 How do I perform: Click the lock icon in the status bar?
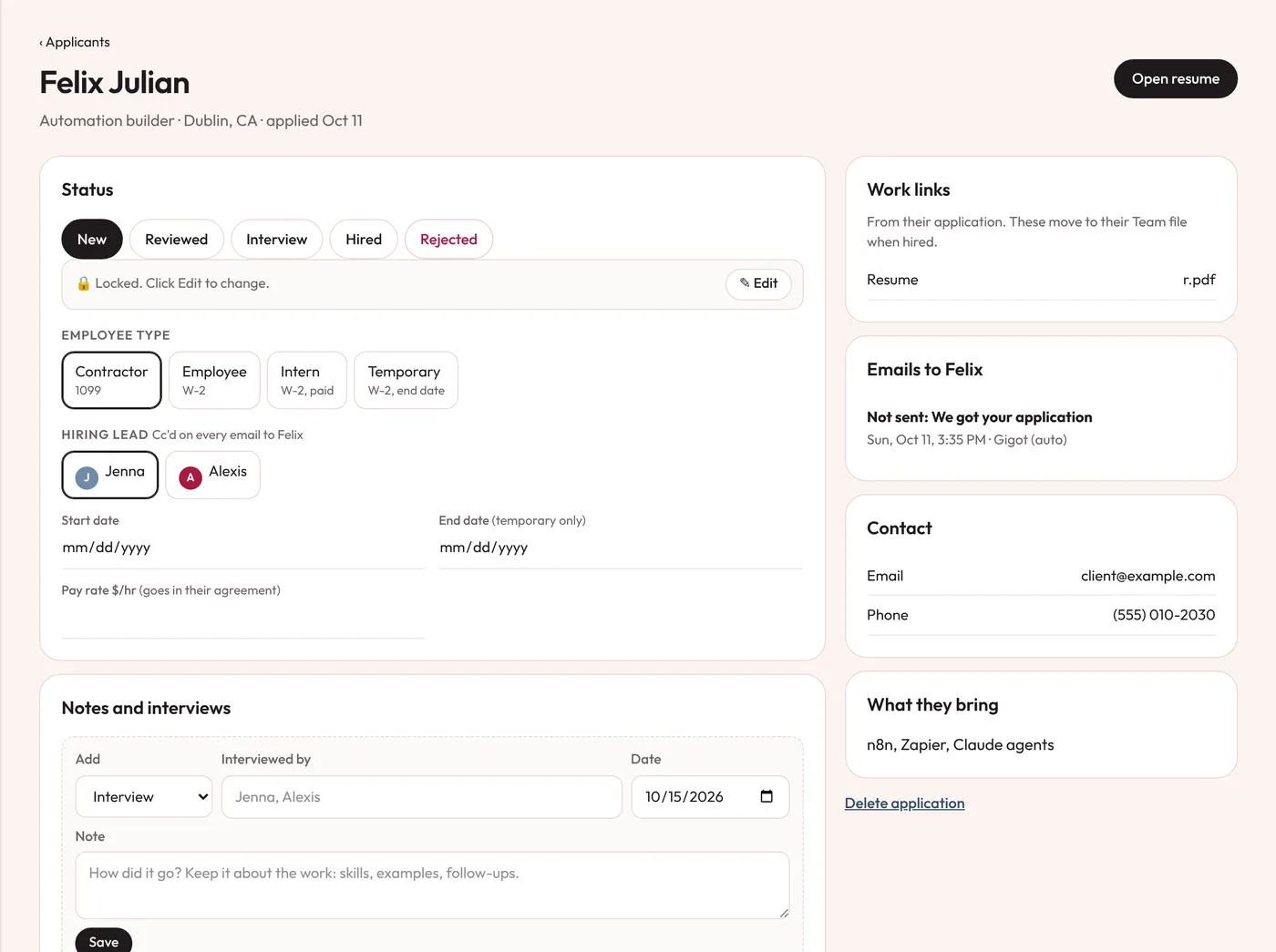[83, 283]
